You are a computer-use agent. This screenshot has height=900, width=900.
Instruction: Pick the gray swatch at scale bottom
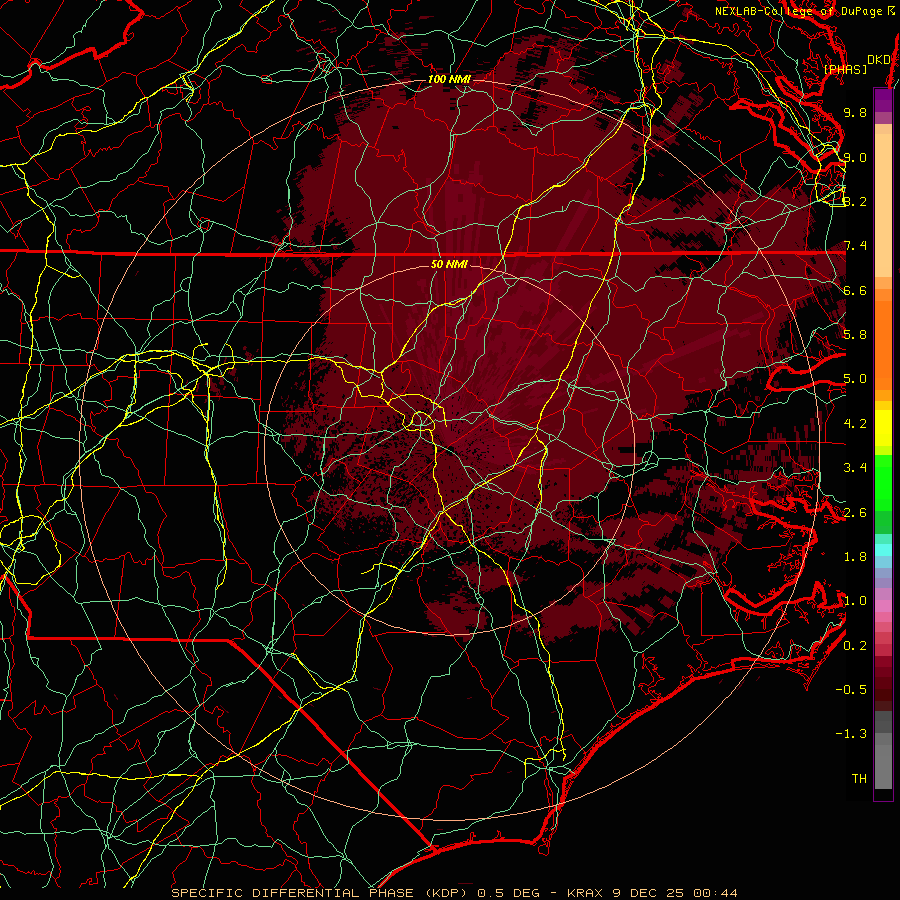click(x=883, y=763)
